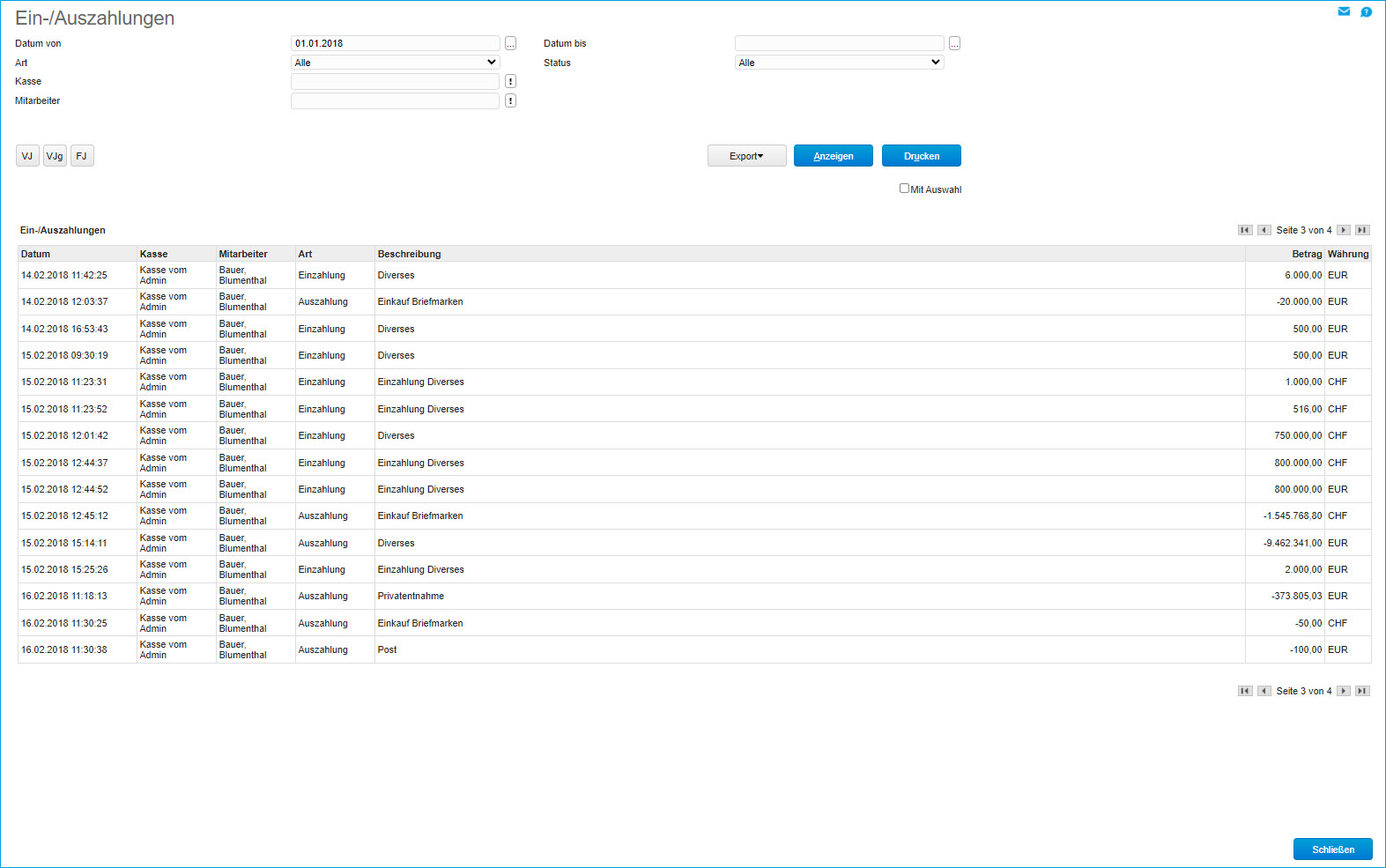This screenshot has height=868, width=1386.
Task: Click the Datum column header
Action: (36, 254)
